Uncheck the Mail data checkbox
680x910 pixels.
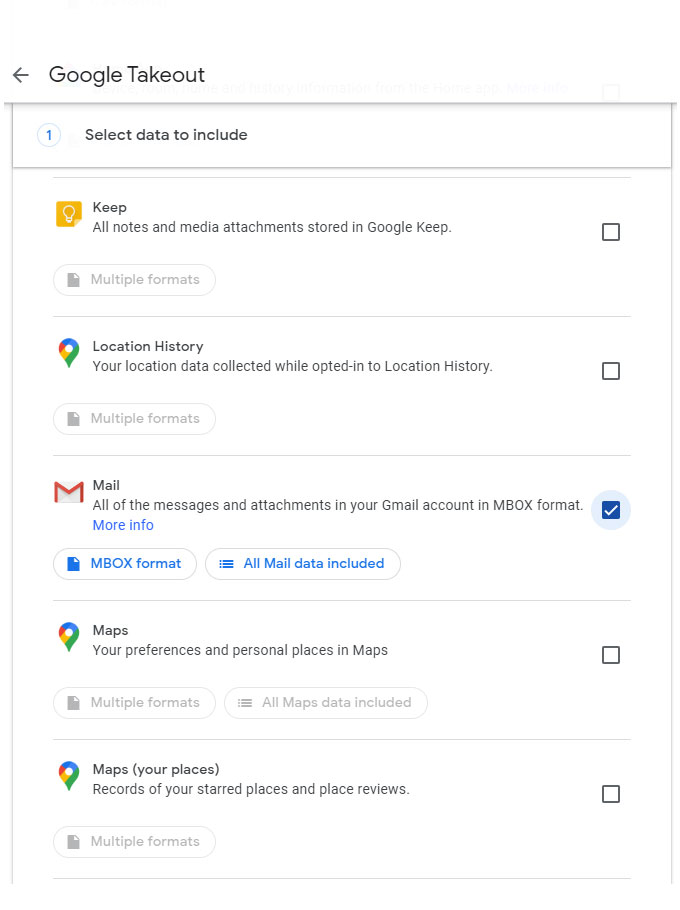click(611, 510)
